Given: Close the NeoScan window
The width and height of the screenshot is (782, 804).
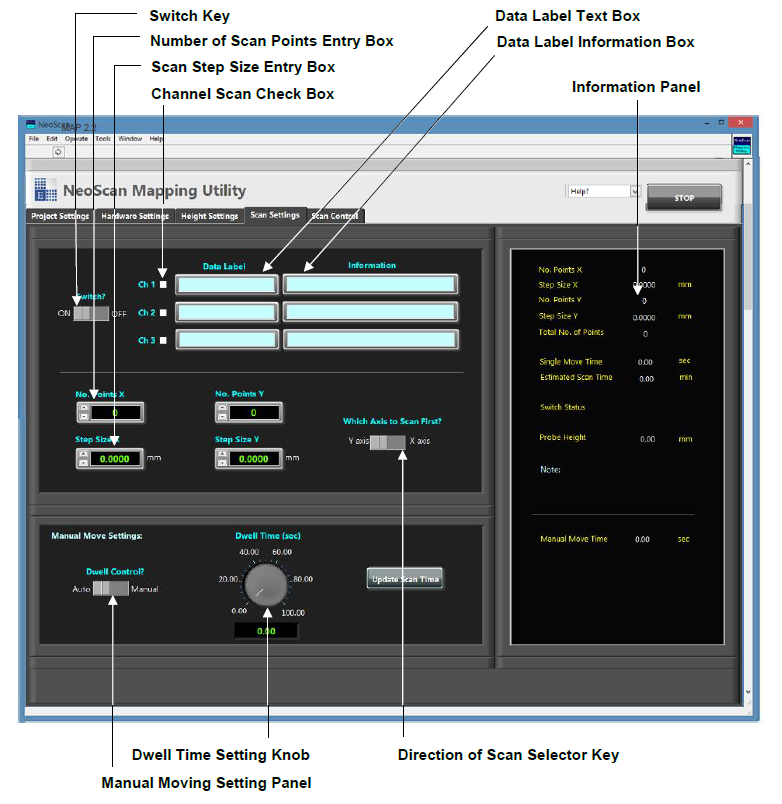Looking at the screenshot, I should pos(740,122).
